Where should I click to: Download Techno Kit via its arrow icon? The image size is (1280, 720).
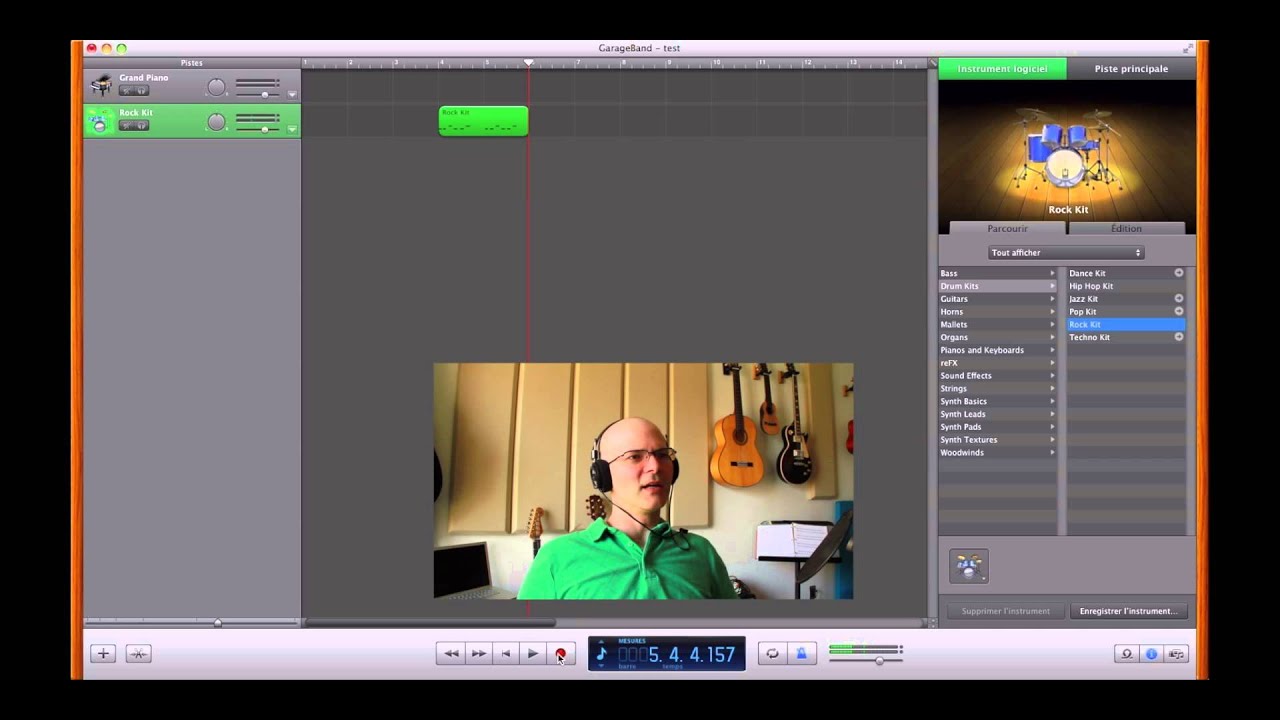click(x=1179, y=337)
